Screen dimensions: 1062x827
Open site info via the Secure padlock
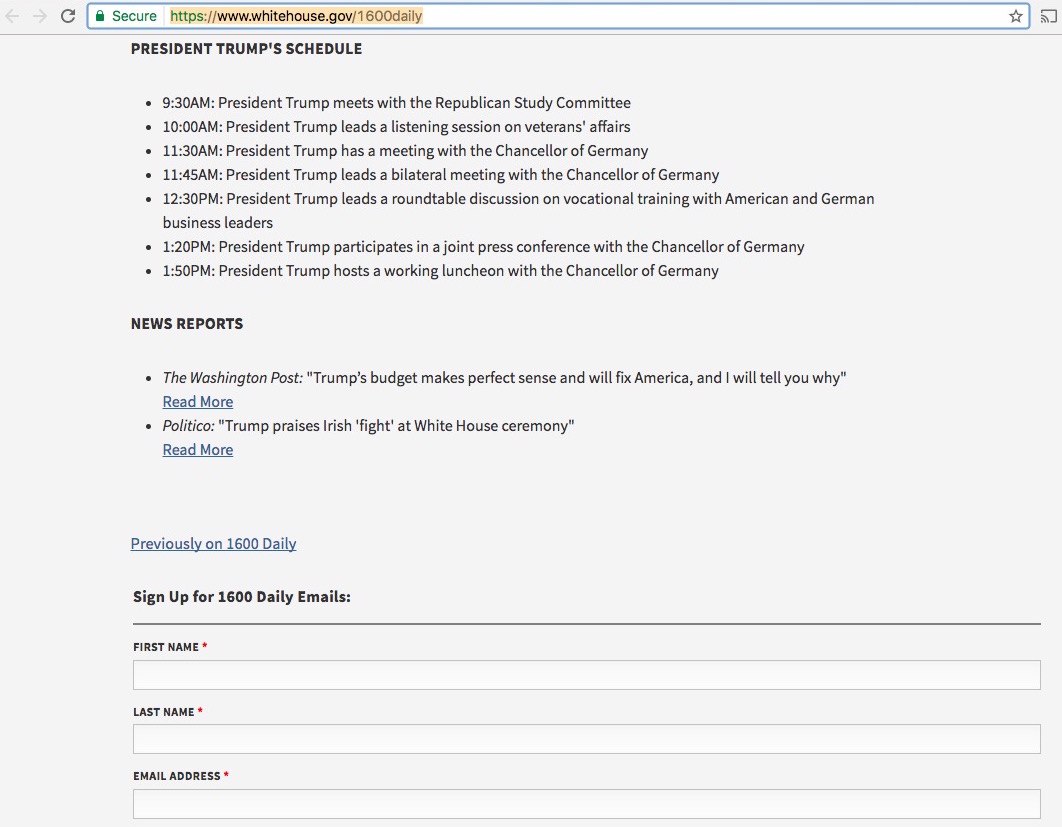pos(100,16)
